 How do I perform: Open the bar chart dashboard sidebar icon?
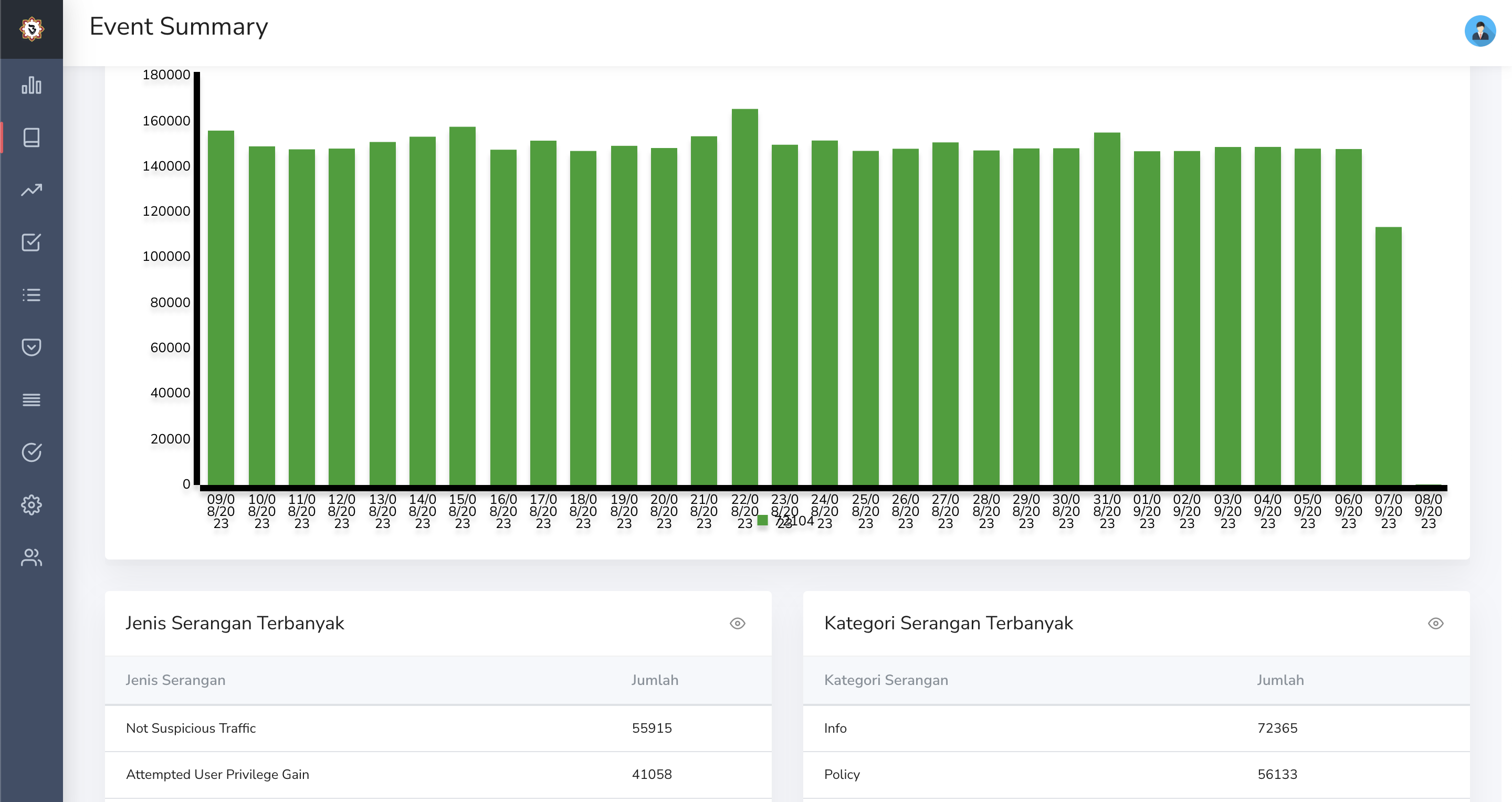(x=31, y=85)
